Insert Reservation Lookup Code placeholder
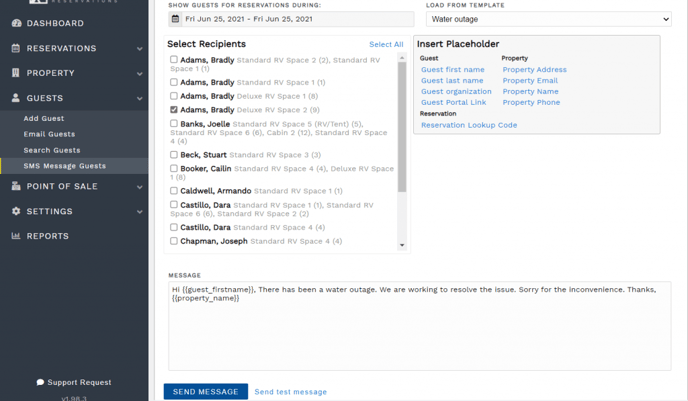Viewport: 688px width, 401px height. point(469,125)
